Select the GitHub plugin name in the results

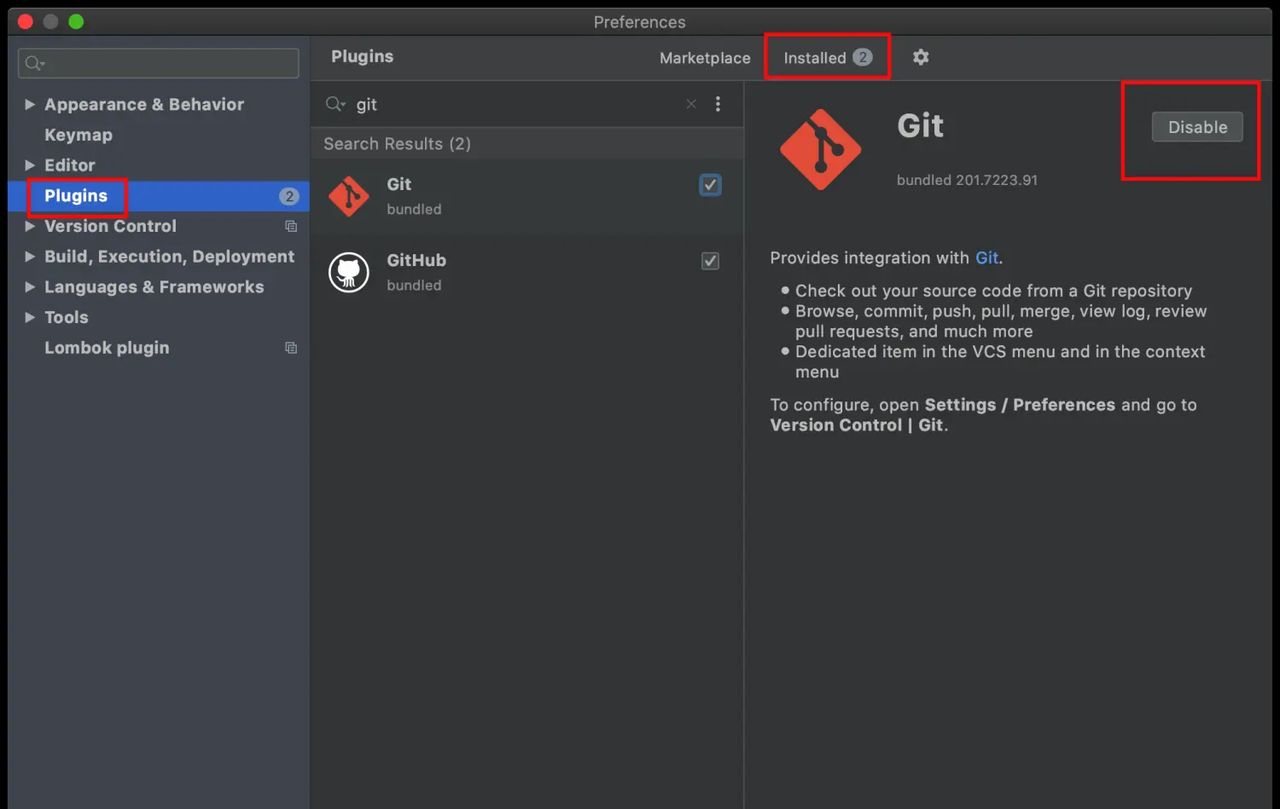pyautogui.click(x=416, y=260)
